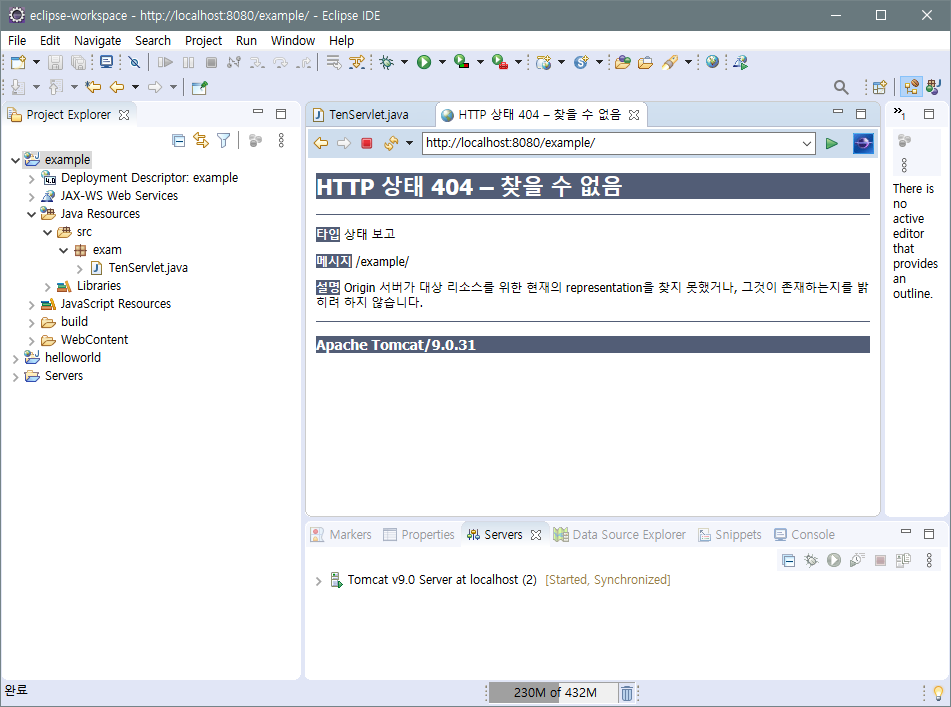
Task: Select JavaScript Resources in tree
Action: [116, 304]
